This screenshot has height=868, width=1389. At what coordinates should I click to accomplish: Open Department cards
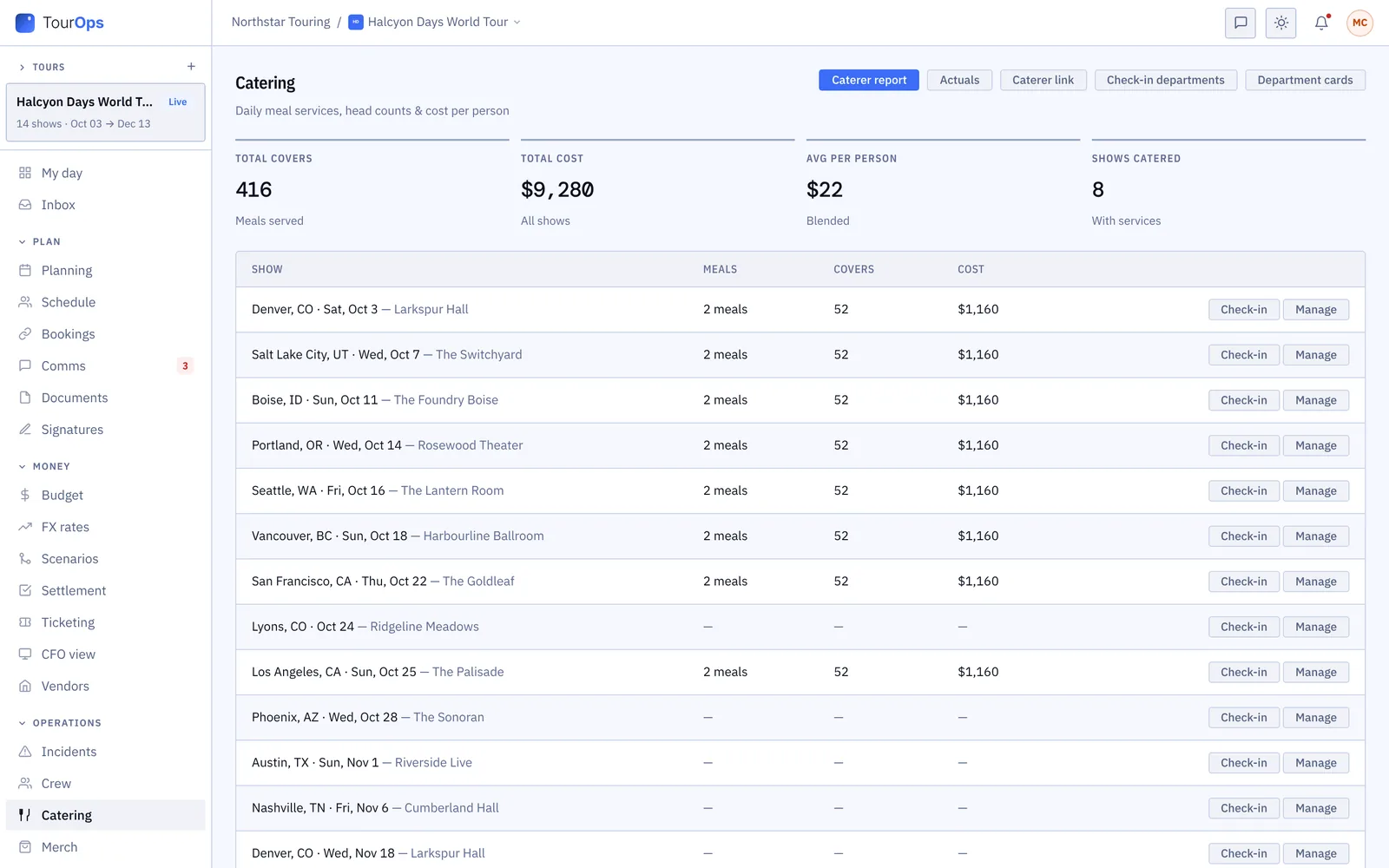click(x=1305, y=80)
